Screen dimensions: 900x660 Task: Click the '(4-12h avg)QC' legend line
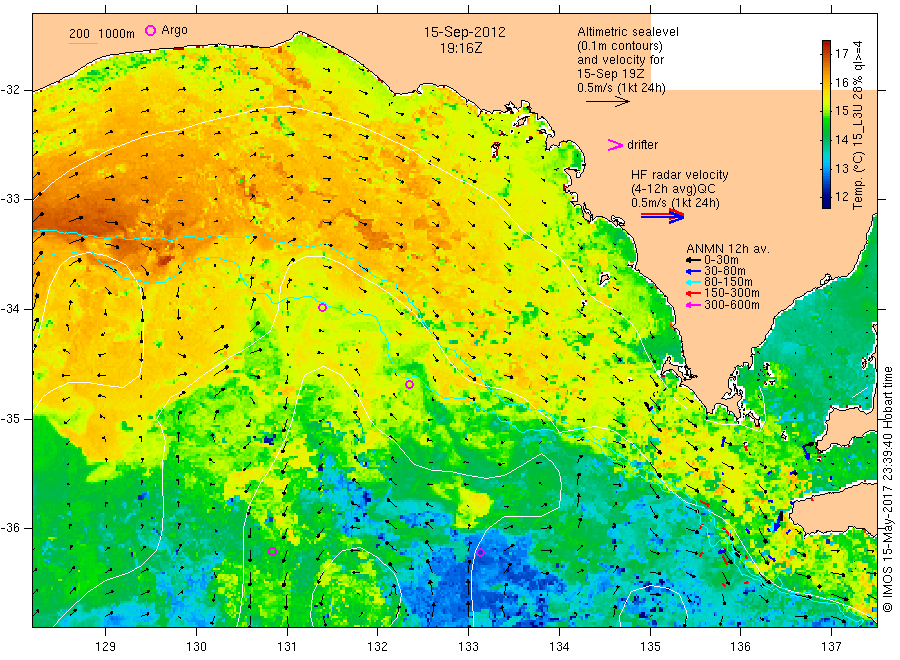(673, 189)
